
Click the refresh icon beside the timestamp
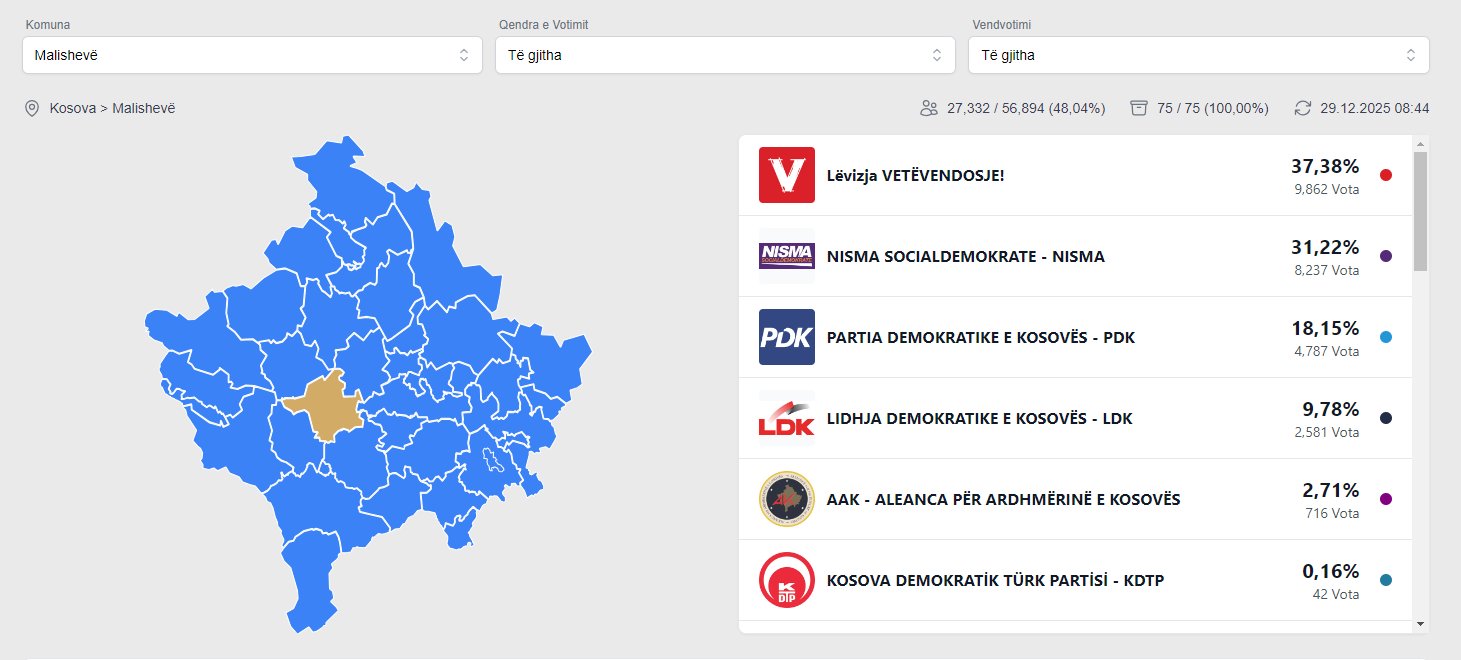1302,108
